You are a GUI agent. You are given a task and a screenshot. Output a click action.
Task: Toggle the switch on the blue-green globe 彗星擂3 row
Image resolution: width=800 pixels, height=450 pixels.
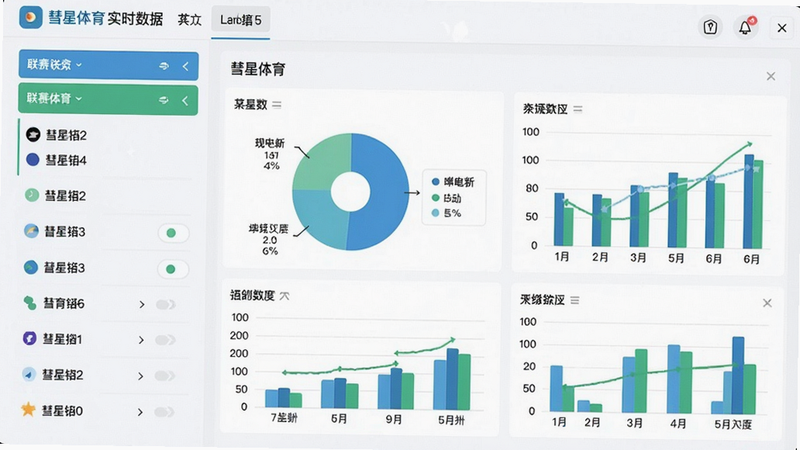[x=173, y=269]
